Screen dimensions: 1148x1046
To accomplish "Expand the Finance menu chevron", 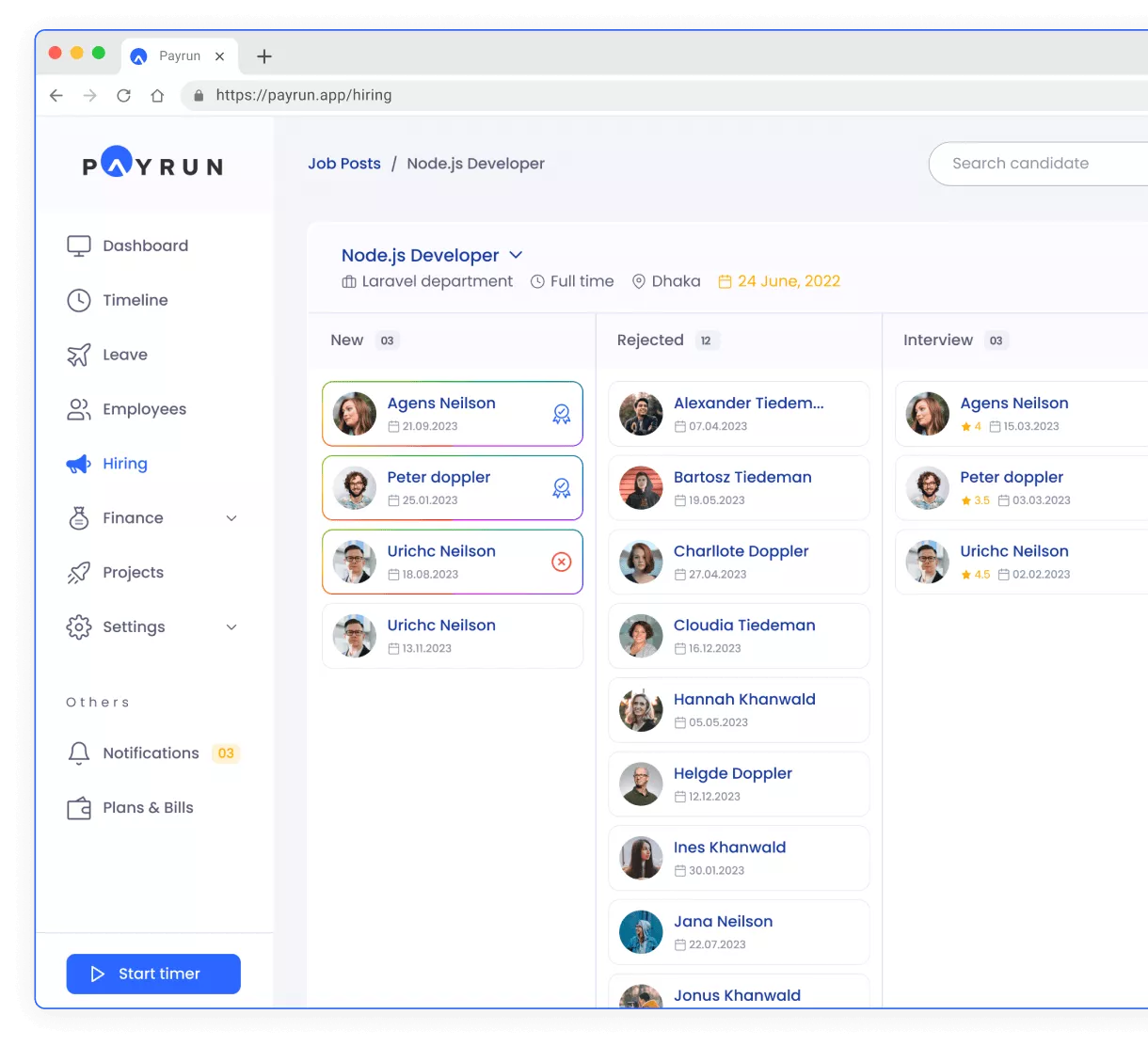I will click(231, 518).
